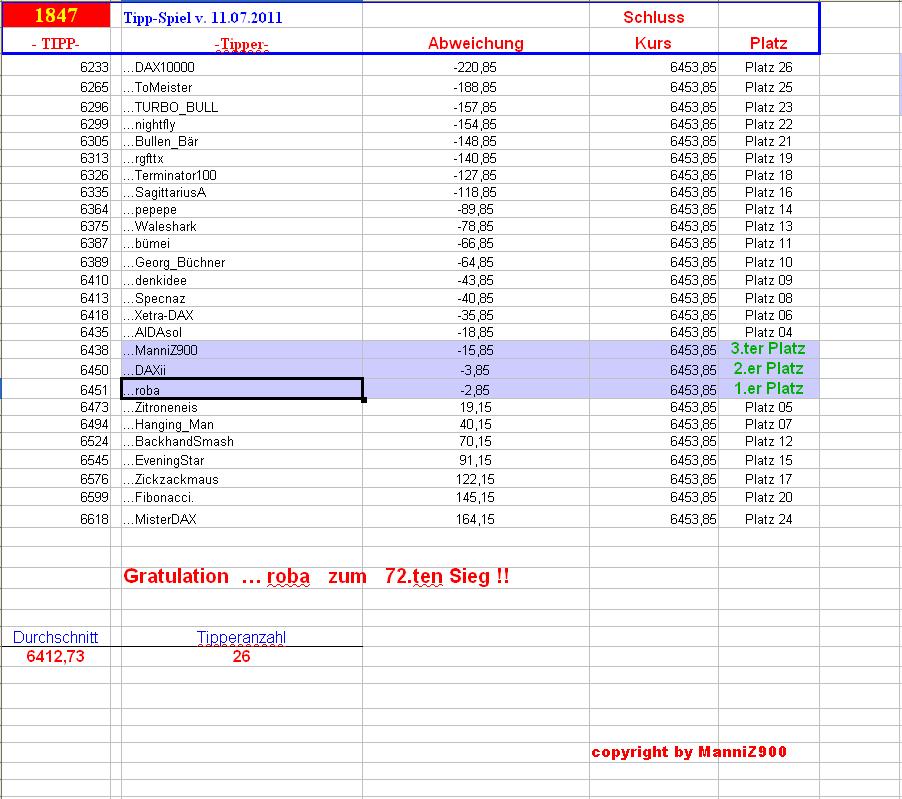Image resolution: width=902 pixels, height=799 pixels.
Task: Select the tipper cell '...Specnaz'
Action: click(x=242, y=299)
